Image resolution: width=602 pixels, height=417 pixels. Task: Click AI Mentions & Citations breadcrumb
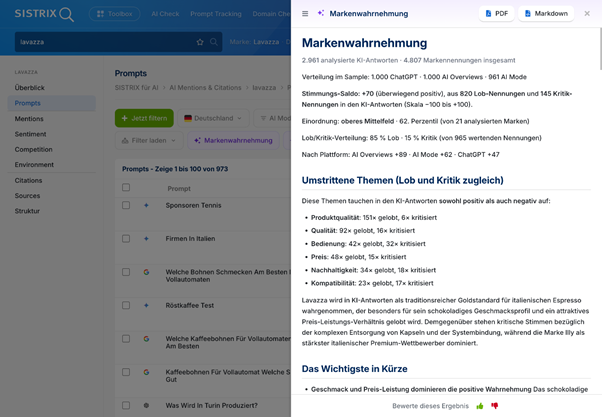coord(205,88)
